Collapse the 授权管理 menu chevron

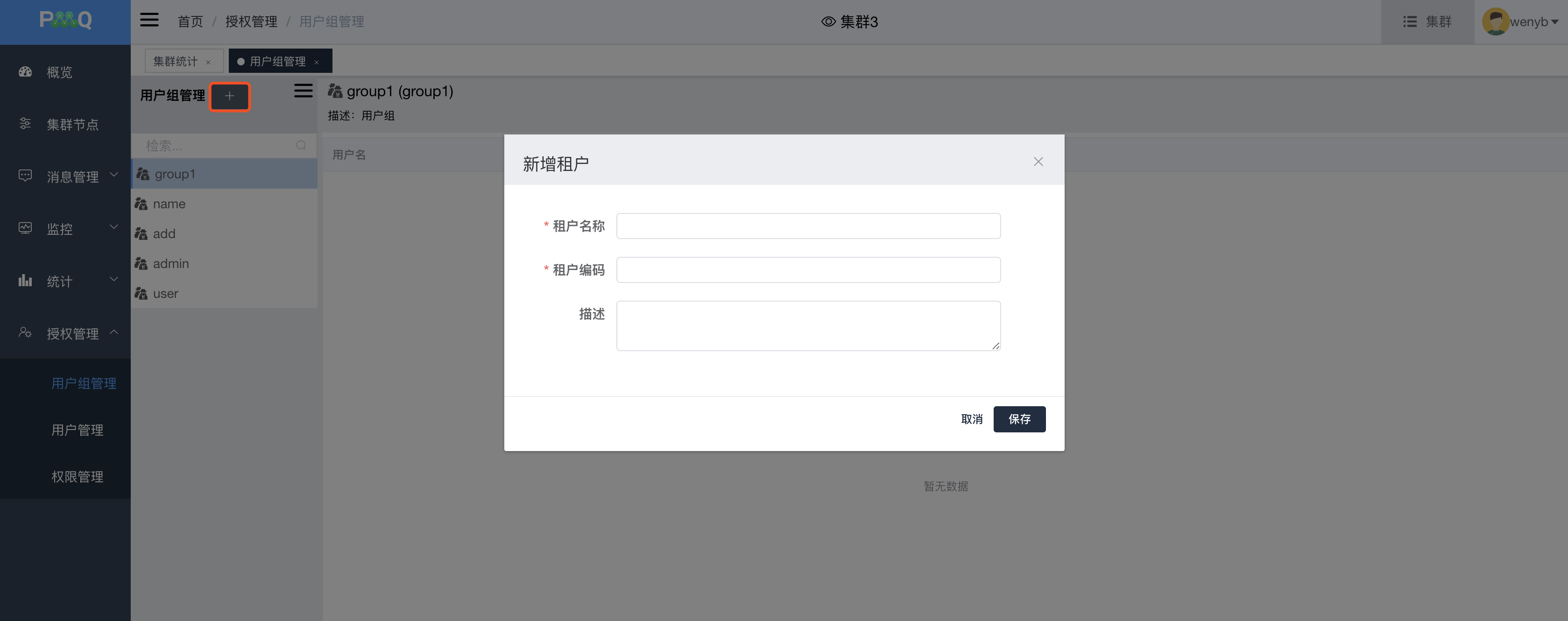pos(114,332)
